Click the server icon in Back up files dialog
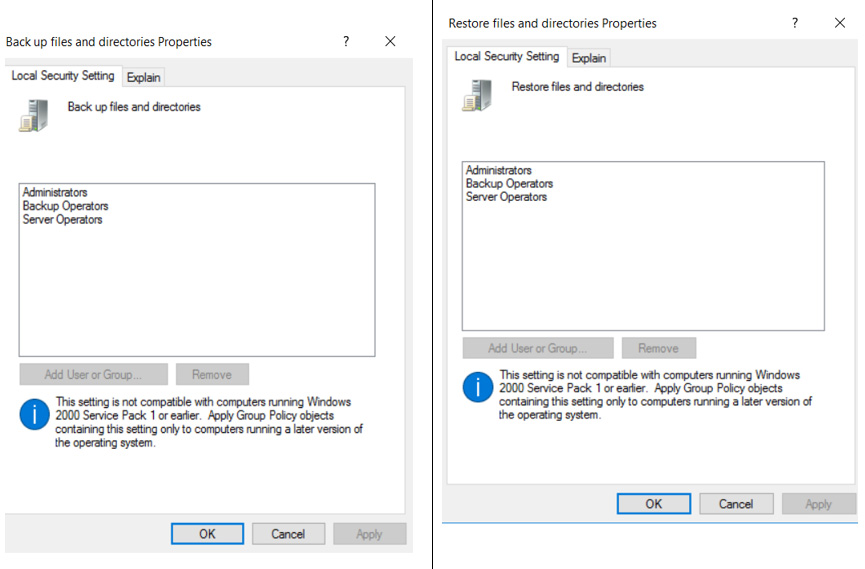The width and height of the screenshot is (865, 569). pos(34,115)
